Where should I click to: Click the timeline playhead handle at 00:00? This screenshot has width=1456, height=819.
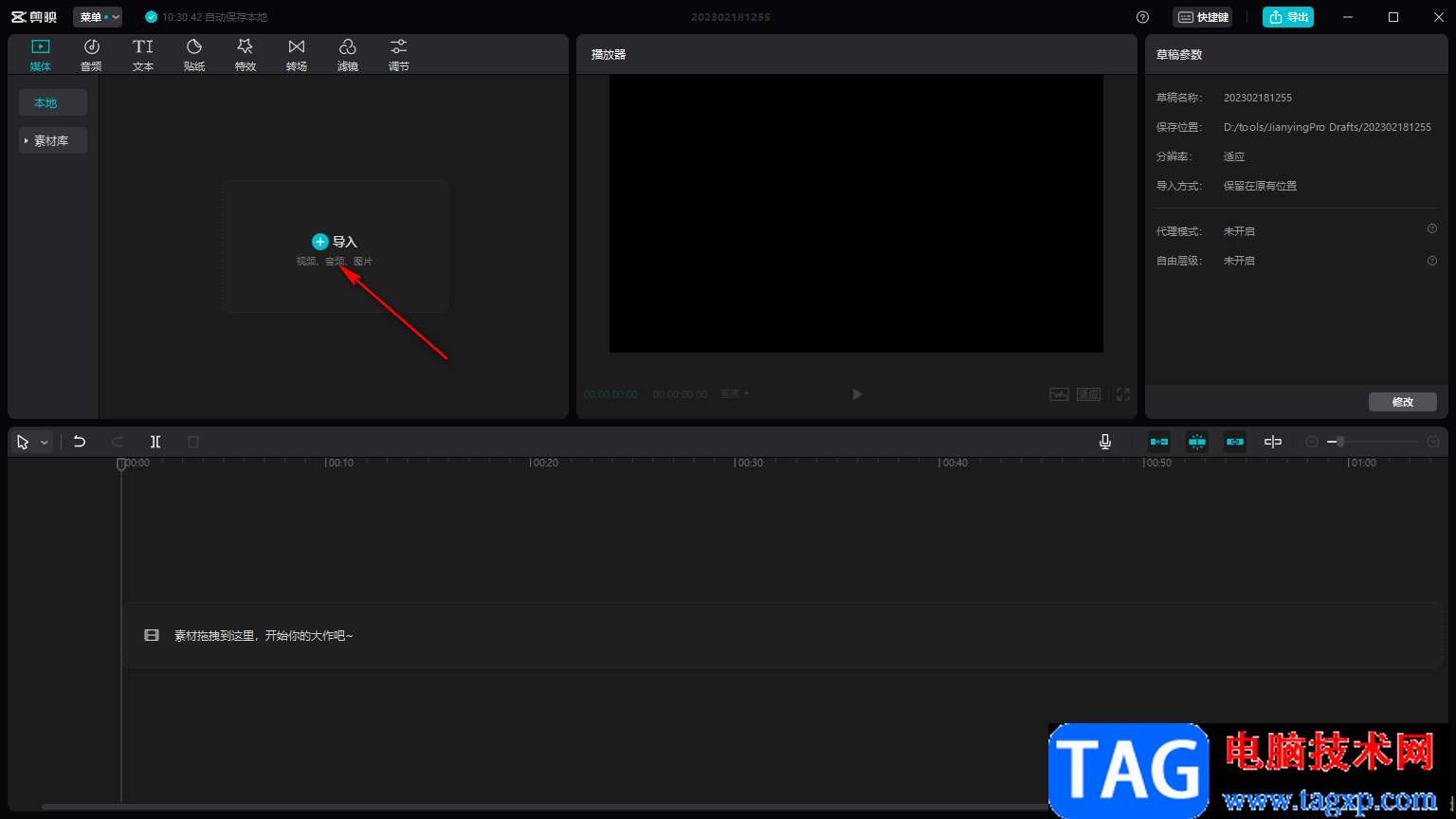click(x=121, y=464)
